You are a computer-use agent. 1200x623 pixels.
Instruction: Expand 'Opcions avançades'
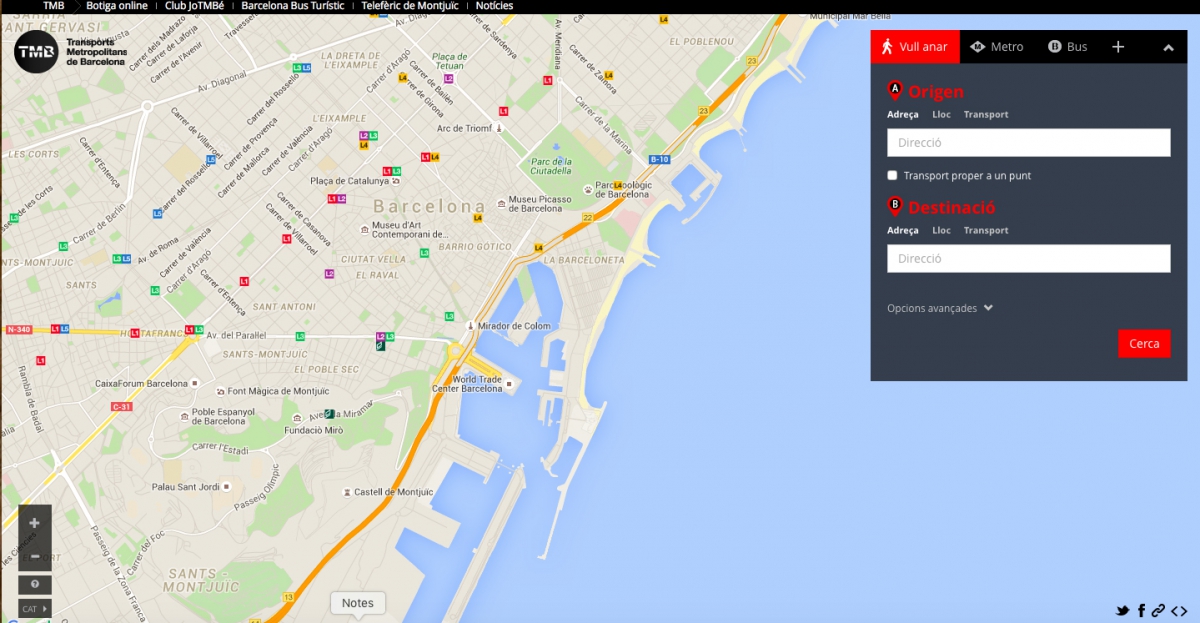pyautogui.click(x=940, y=308)
